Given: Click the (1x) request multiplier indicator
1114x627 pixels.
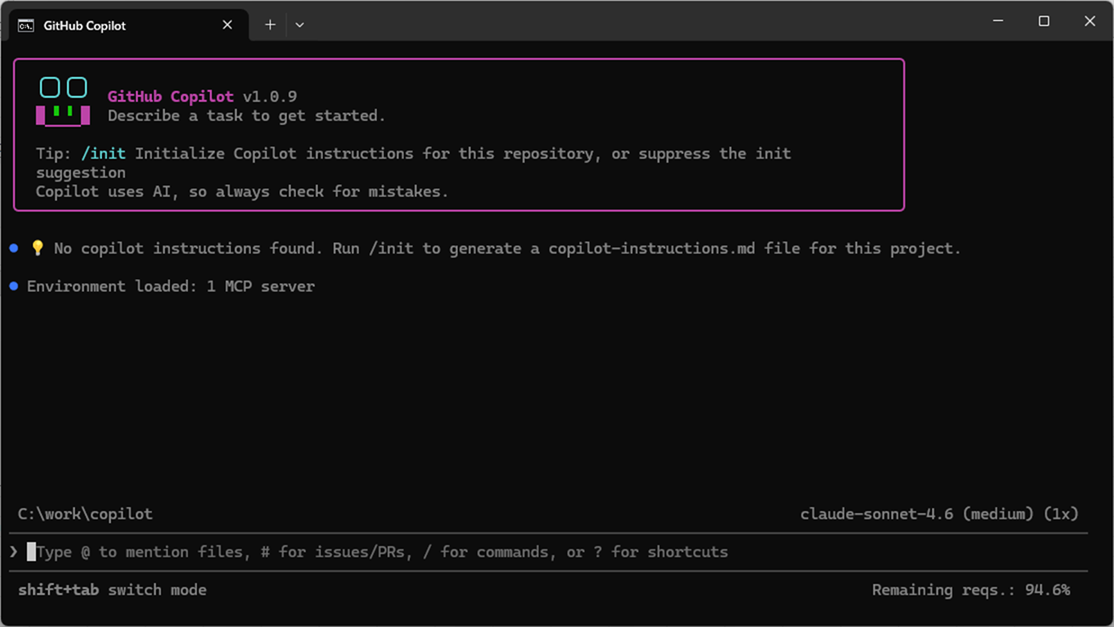Looking at the screenshot, I should [x=1063, y=514].
